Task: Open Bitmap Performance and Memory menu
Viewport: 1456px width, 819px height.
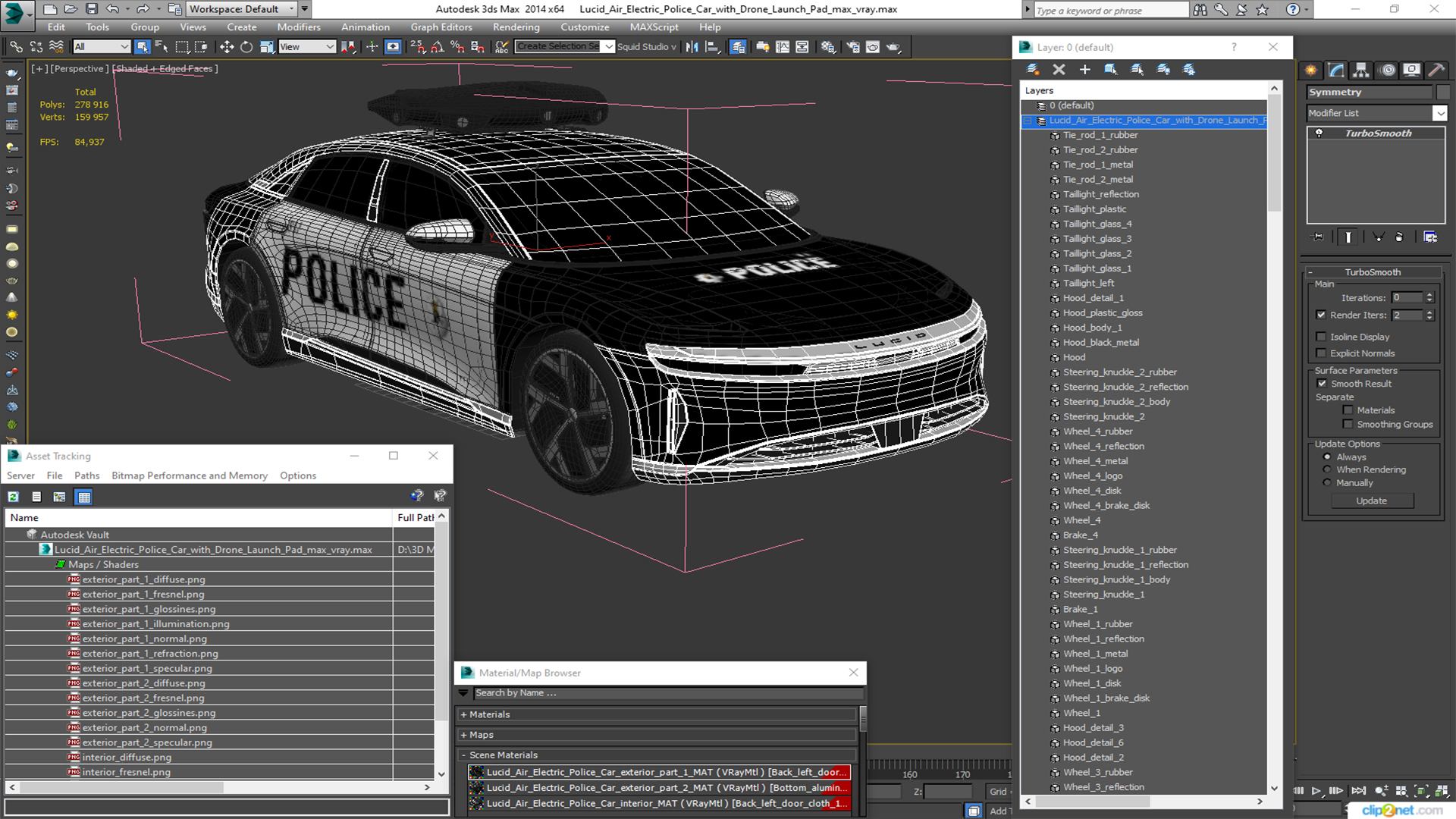Action: [190, 475]
